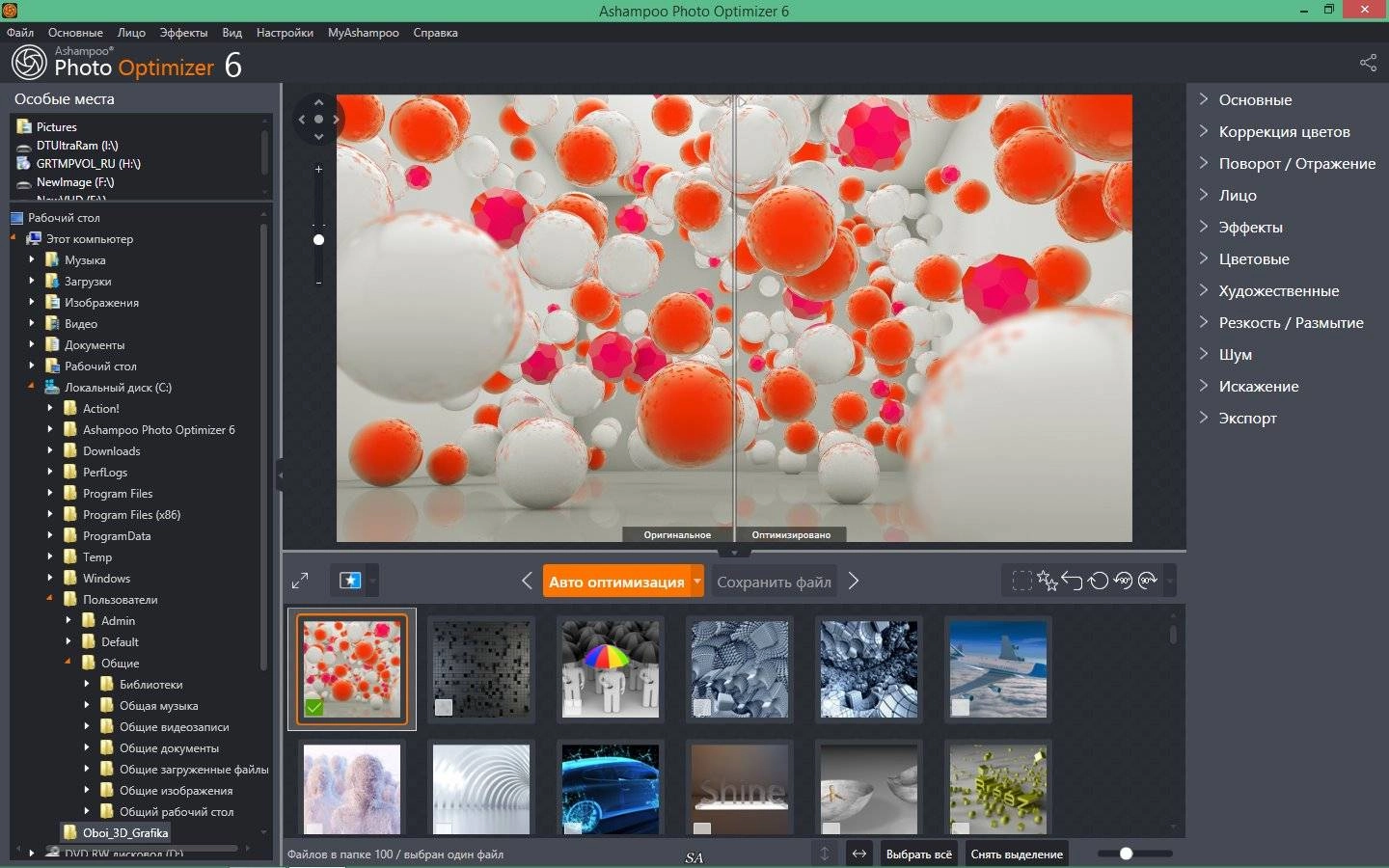Click the thumbnail size slider handle

point(1126,854)
